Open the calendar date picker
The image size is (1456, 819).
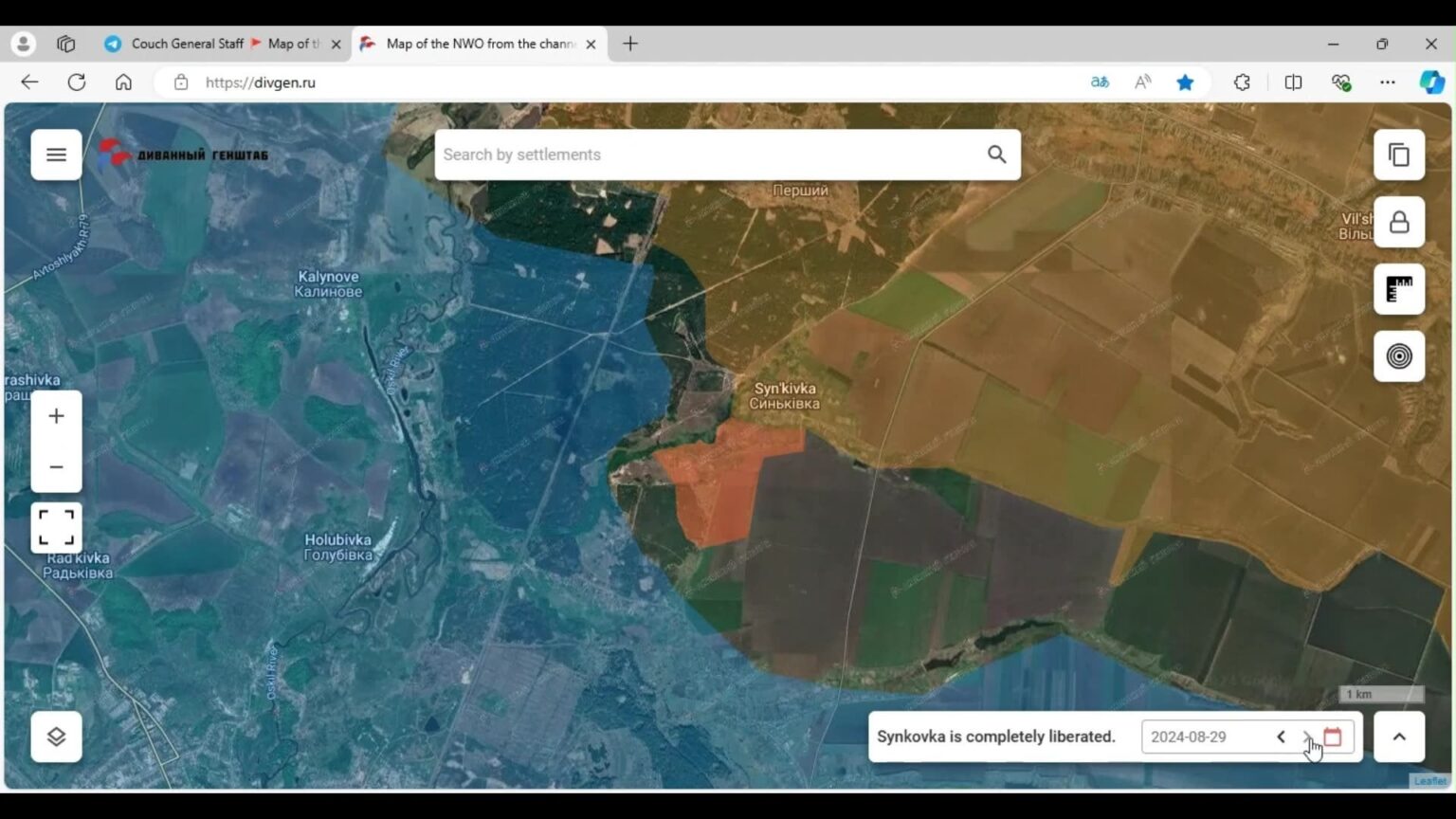pyautogui.click(x=1333, y=737)
